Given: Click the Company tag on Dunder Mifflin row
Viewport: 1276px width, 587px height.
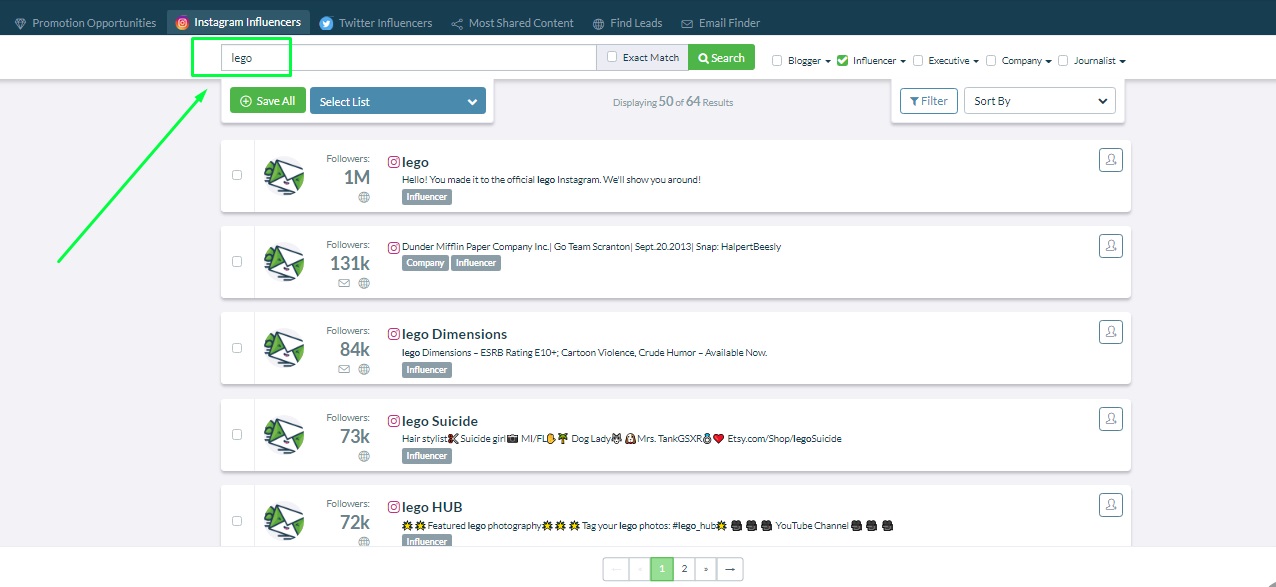Looking at the screenshot, I should 425,263.
